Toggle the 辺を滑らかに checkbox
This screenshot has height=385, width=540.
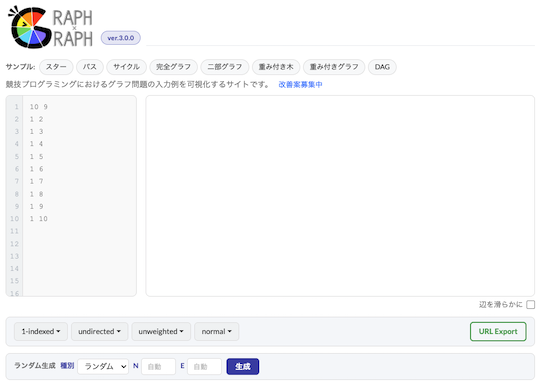(530, 304)
